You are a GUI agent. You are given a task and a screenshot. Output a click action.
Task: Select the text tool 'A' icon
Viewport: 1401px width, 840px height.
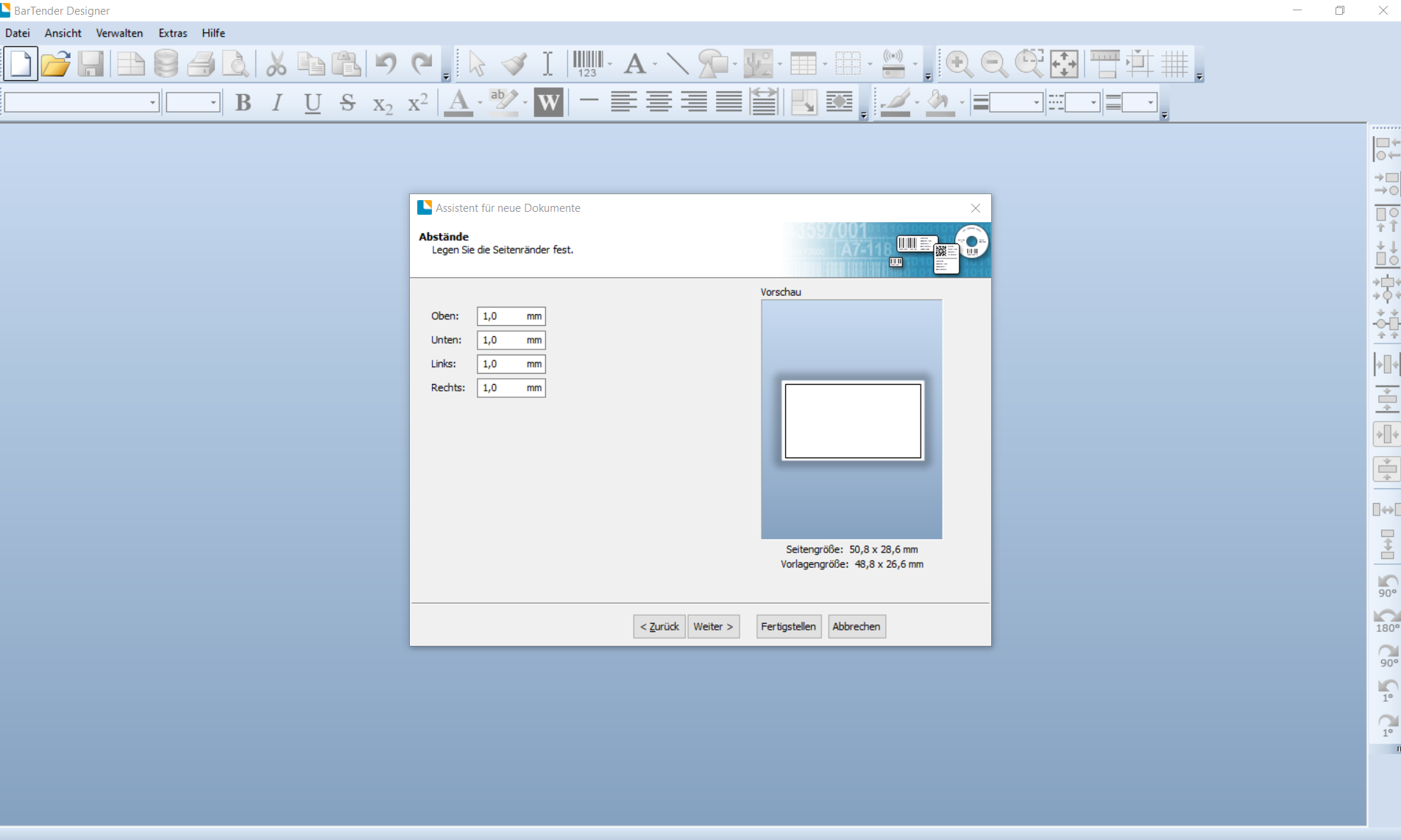[x=634, y=64]
